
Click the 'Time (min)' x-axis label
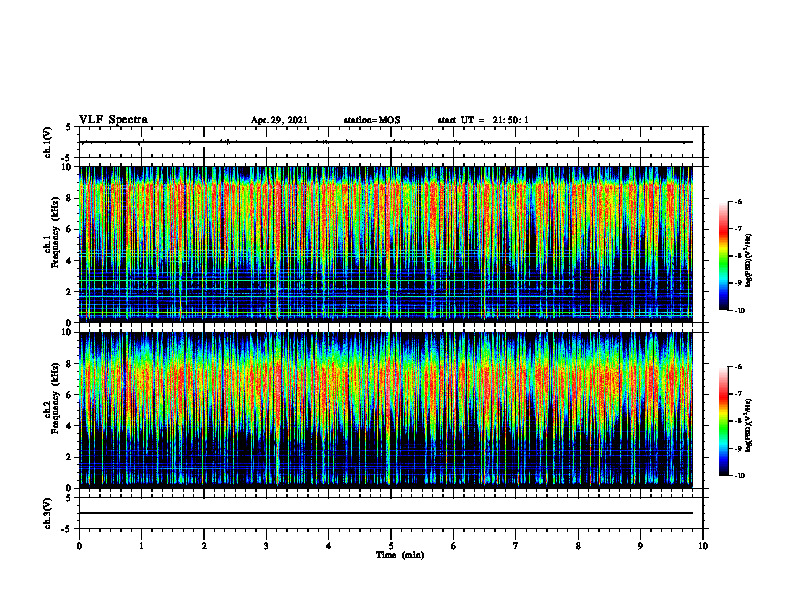click(x=400, y=555)
